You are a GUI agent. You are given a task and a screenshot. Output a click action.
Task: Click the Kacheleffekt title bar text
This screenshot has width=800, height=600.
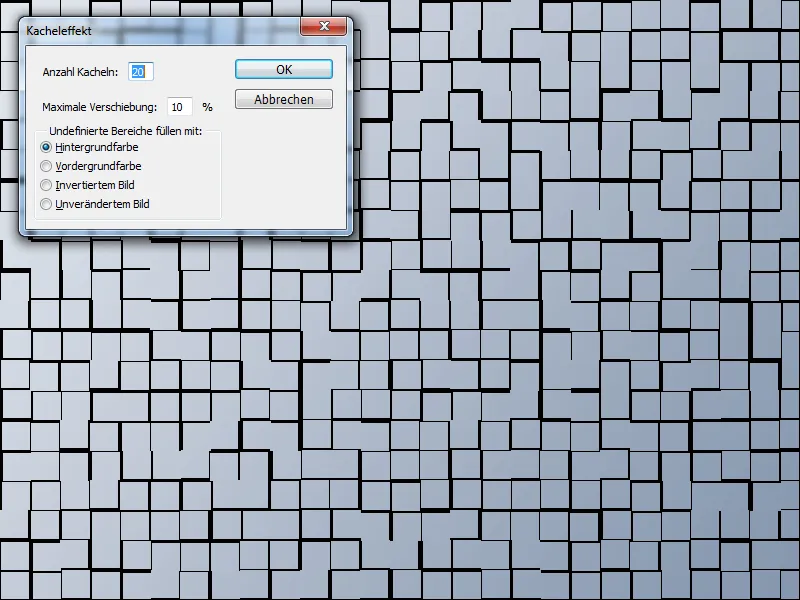tap(59, 31)
